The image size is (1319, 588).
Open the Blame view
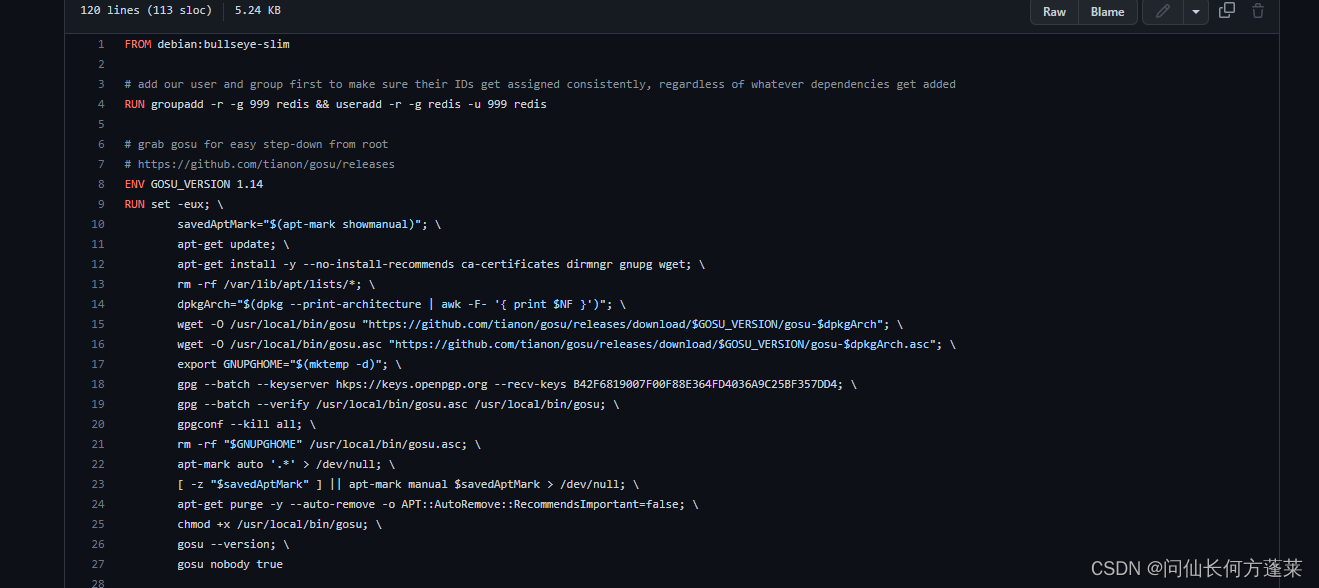pyautogui.click(x=1107, y=12)
